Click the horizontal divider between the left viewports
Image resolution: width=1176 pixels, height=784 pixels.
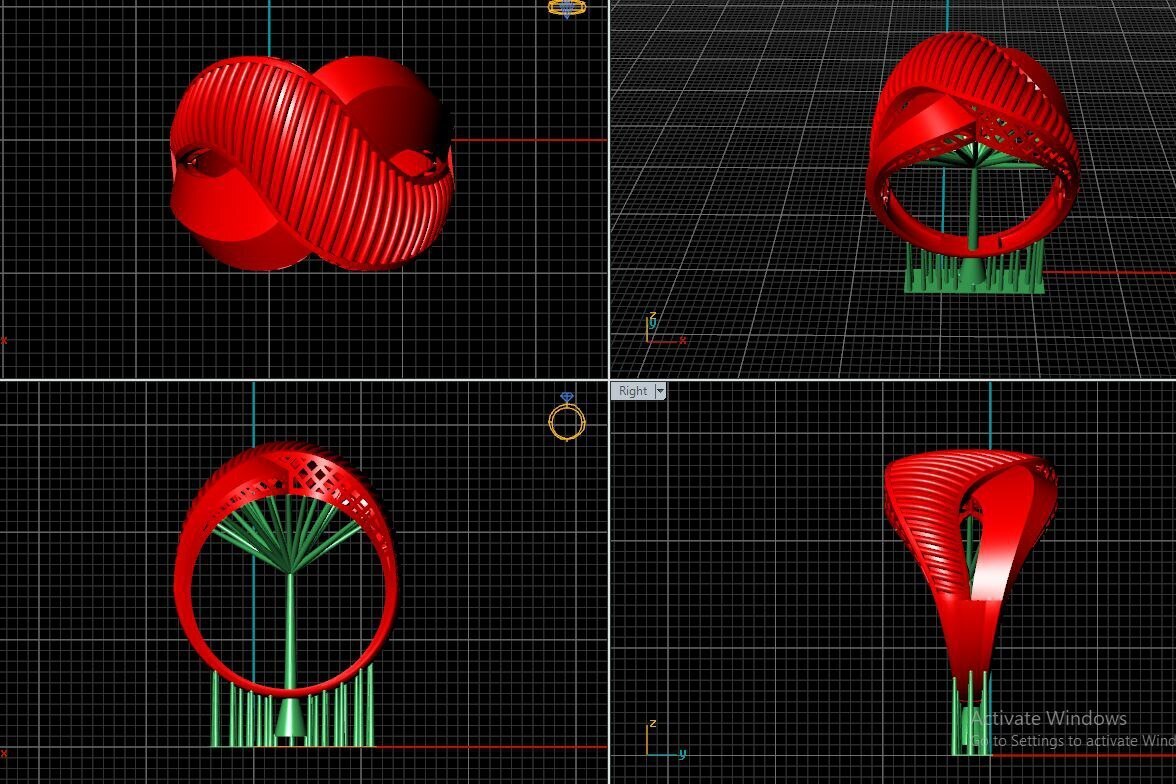click(300, 379)
